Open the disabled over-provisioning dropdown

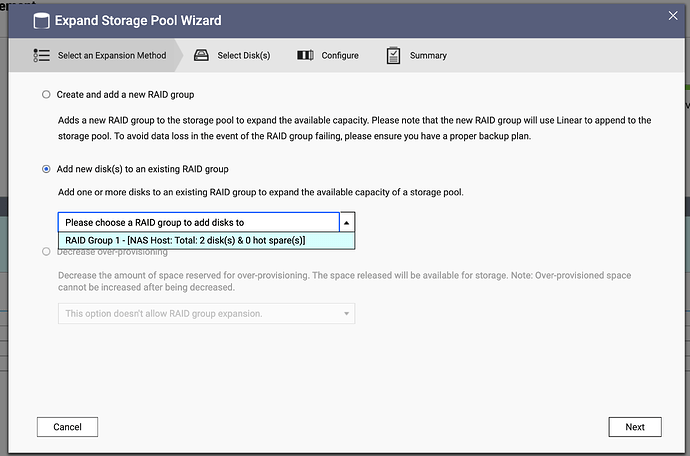(x=206, y=314)
